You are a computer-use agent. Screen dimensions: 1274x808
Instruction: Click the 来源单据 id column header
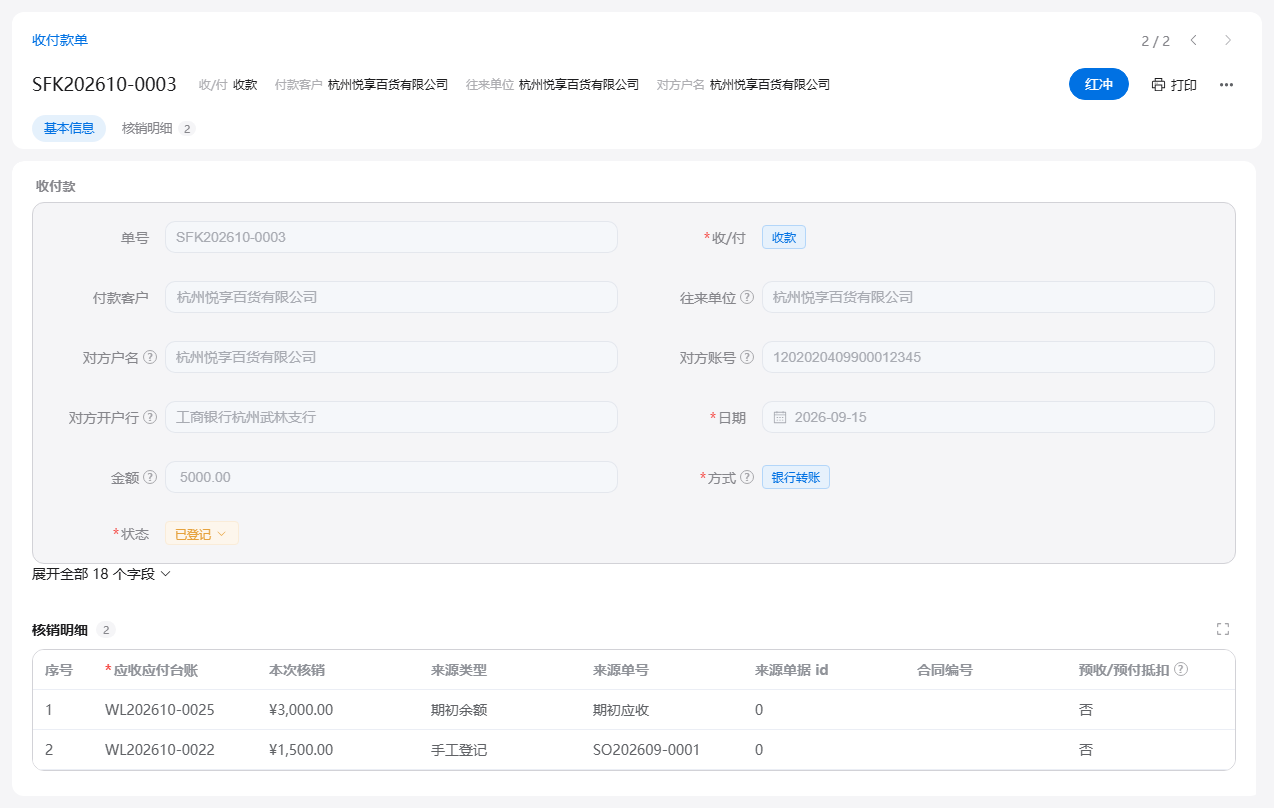click(x=792, y=670)
